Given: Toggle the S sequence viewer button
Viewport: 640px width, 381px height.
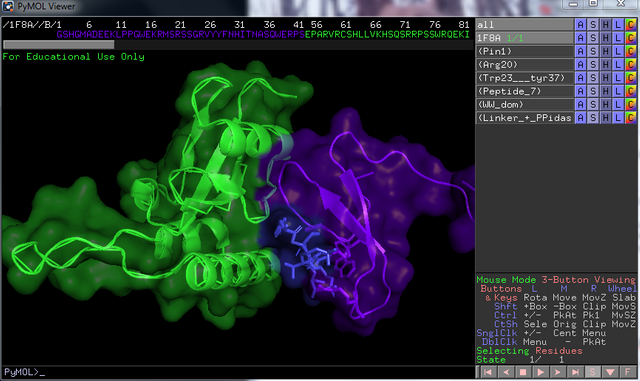Looking at the screenshot, I should coord(592,372).
